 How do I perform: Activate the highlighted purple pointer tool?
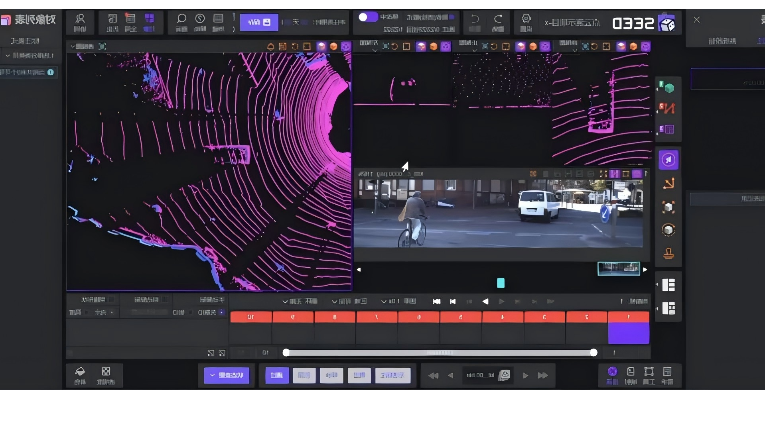668,160
